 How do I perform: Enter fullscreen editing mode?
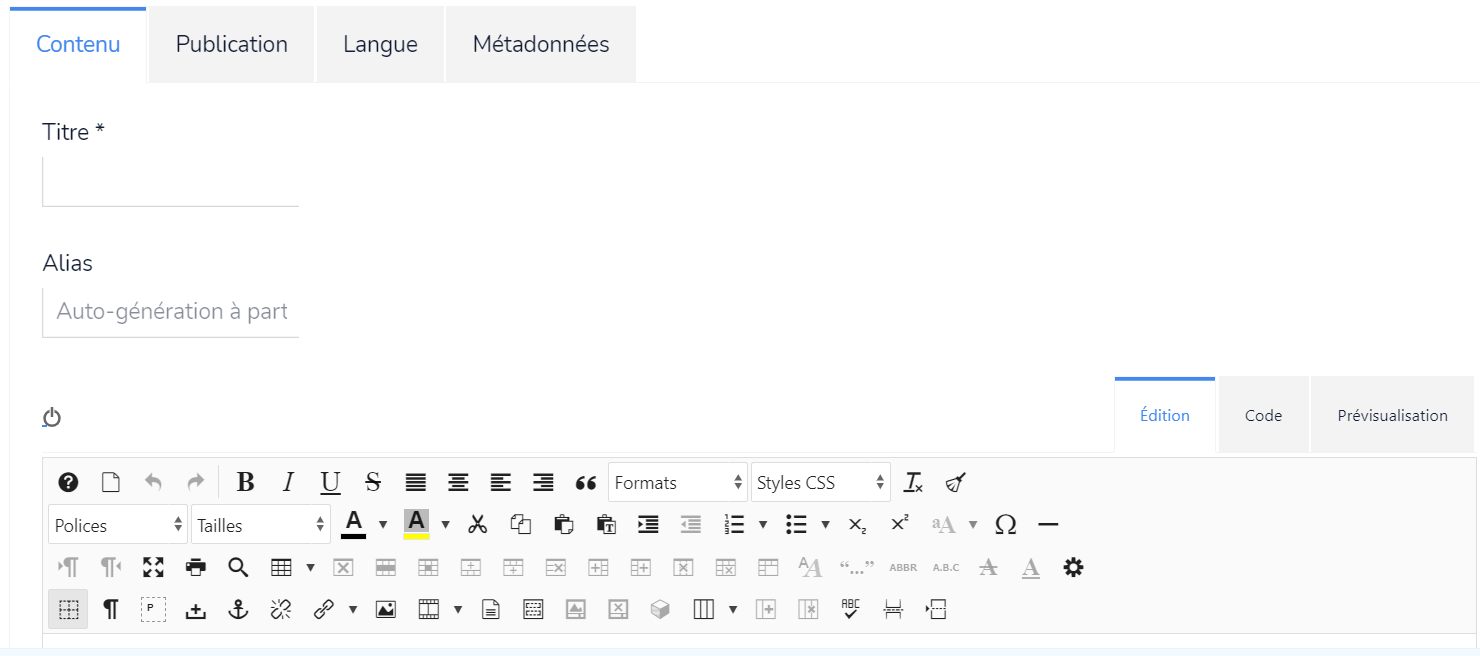[x=153, y=568]
